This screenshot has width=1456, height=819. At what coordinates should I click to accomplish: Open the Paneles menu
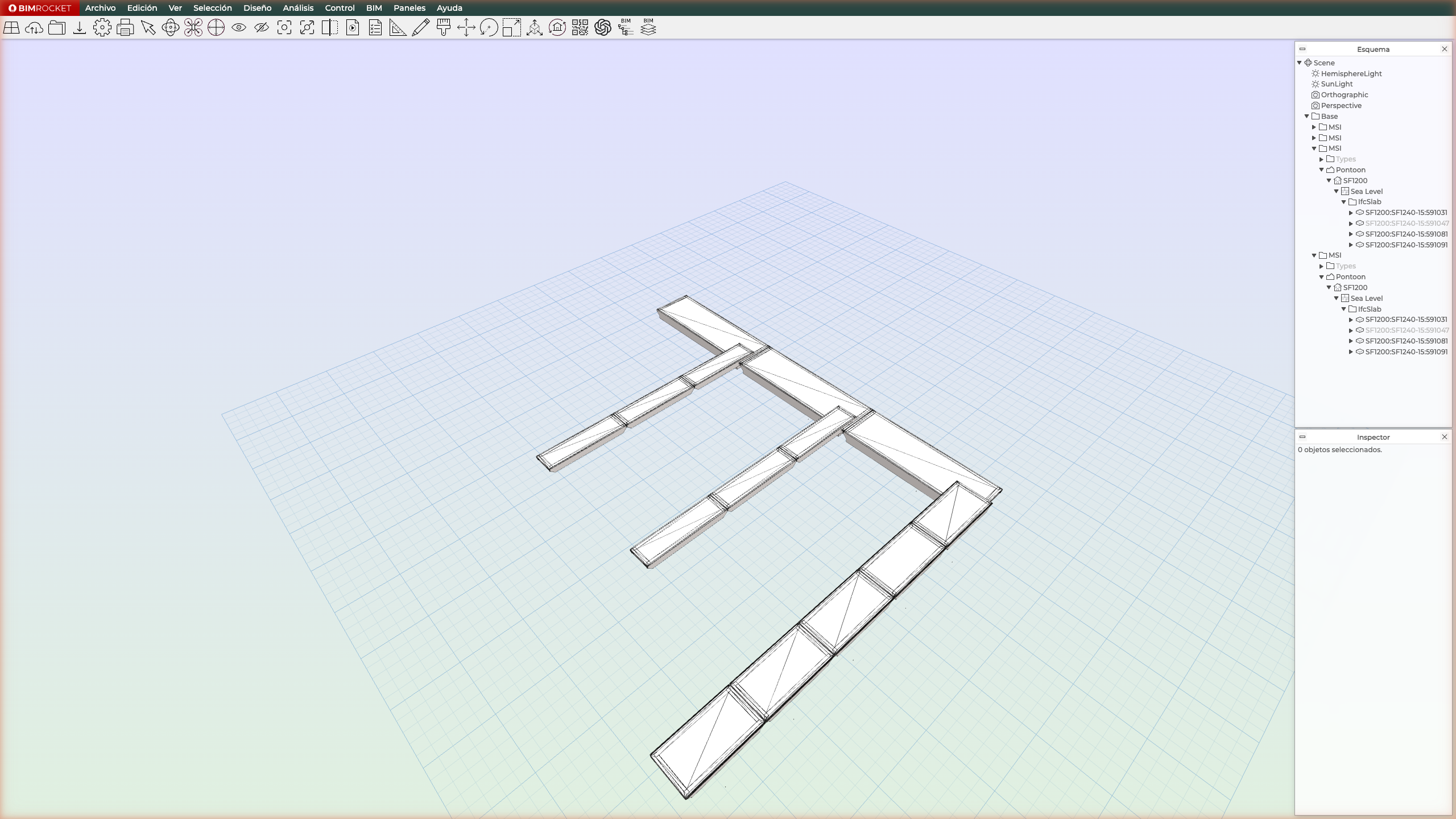point(409,8)
